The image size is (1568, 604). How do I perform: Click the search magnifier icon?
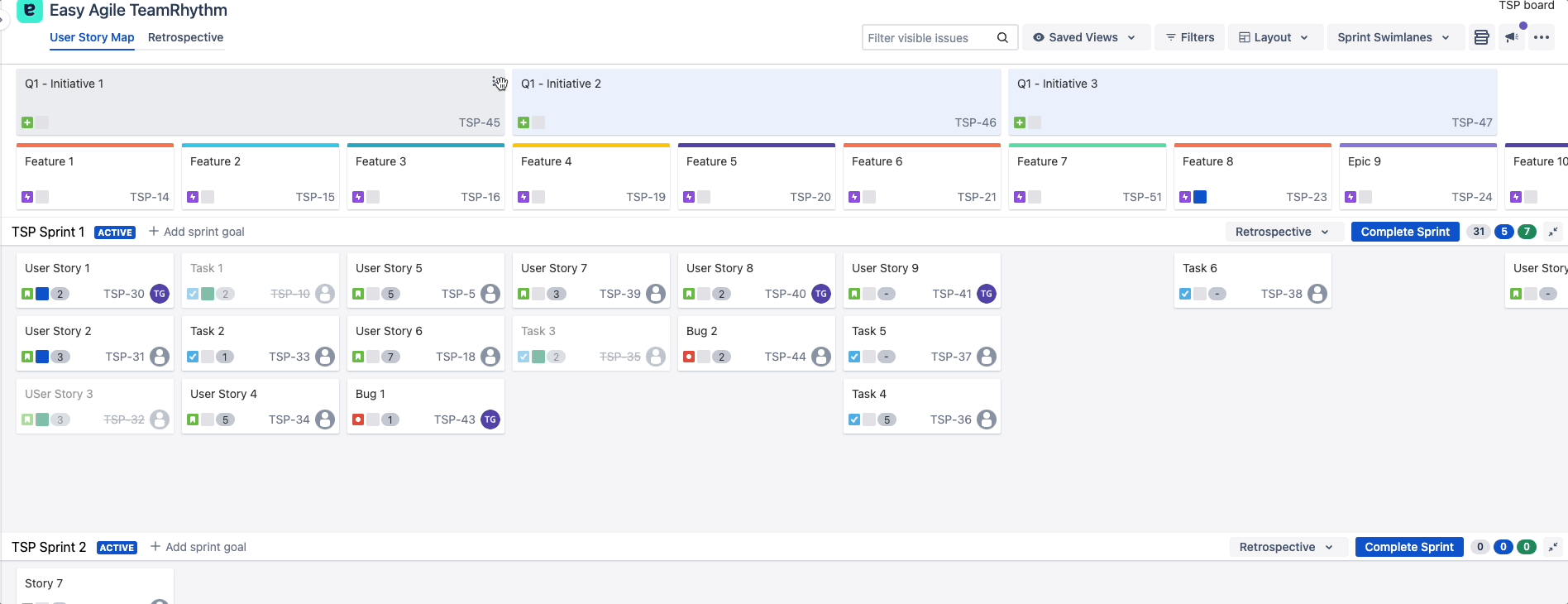1002,37
